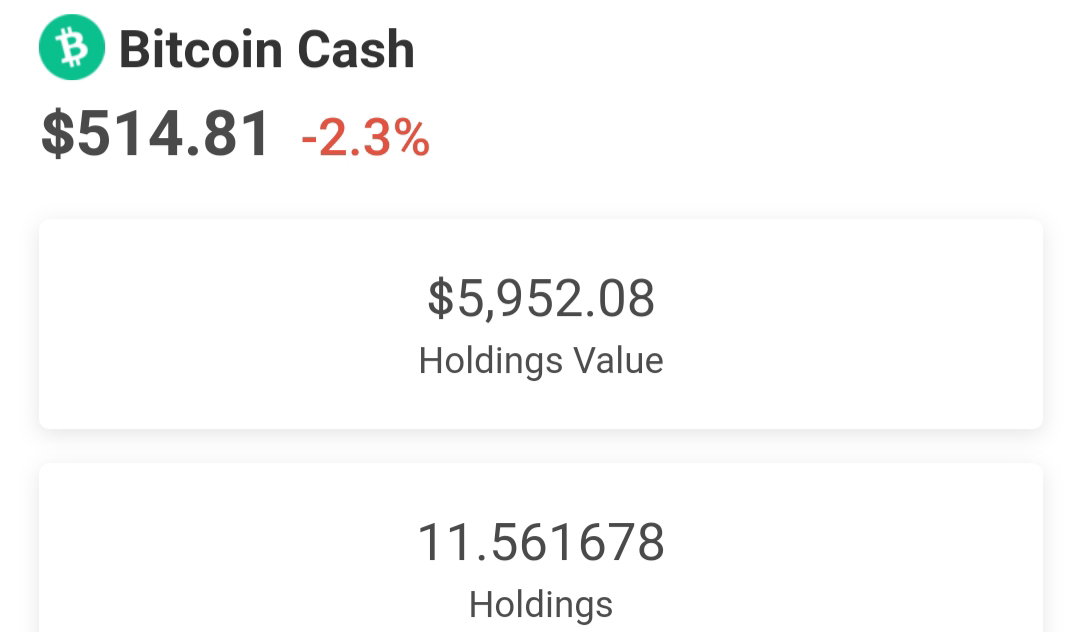The image size is (1080, 632).
Task: Click the red -2.3% price change
Action: (x=366, y=138)
